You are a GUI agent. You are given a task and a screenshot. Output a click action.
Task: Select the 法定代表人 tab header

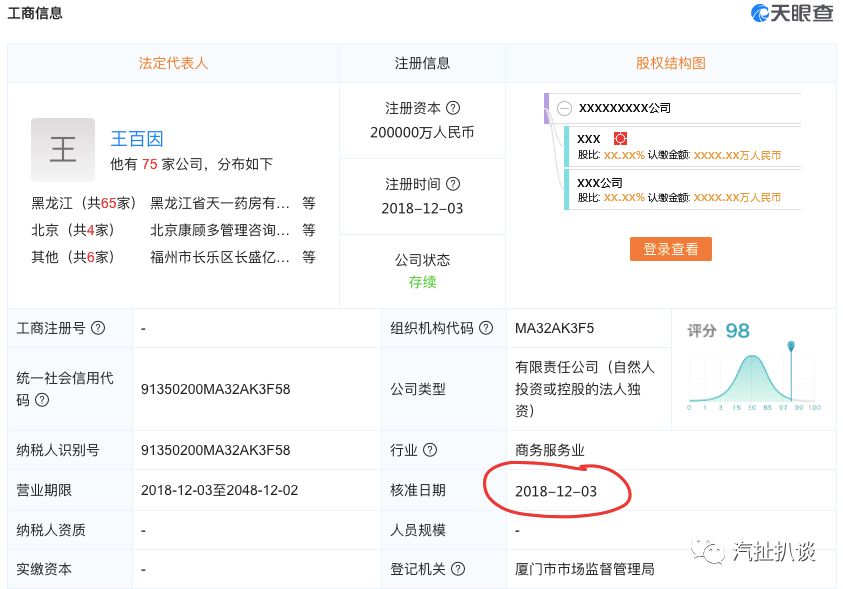[173, 63]
